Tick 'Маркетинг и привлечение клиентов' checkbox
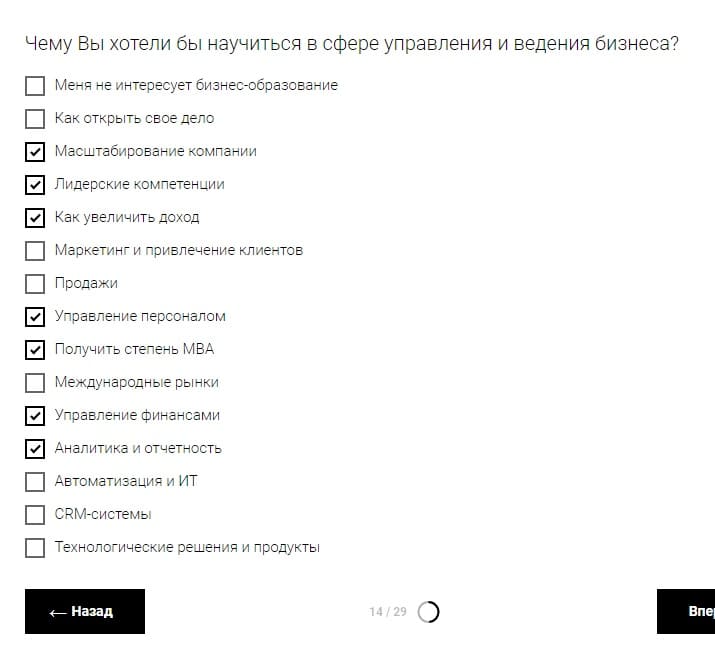The image size is (715, 664). click(35, 251)
